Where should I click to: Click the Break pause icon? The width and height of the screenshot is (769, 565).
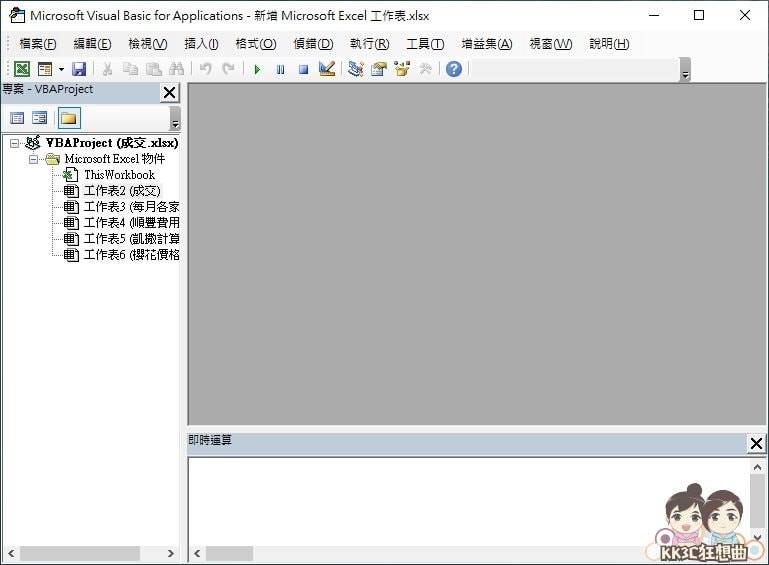pyautogui.click(x=281, y=70)
